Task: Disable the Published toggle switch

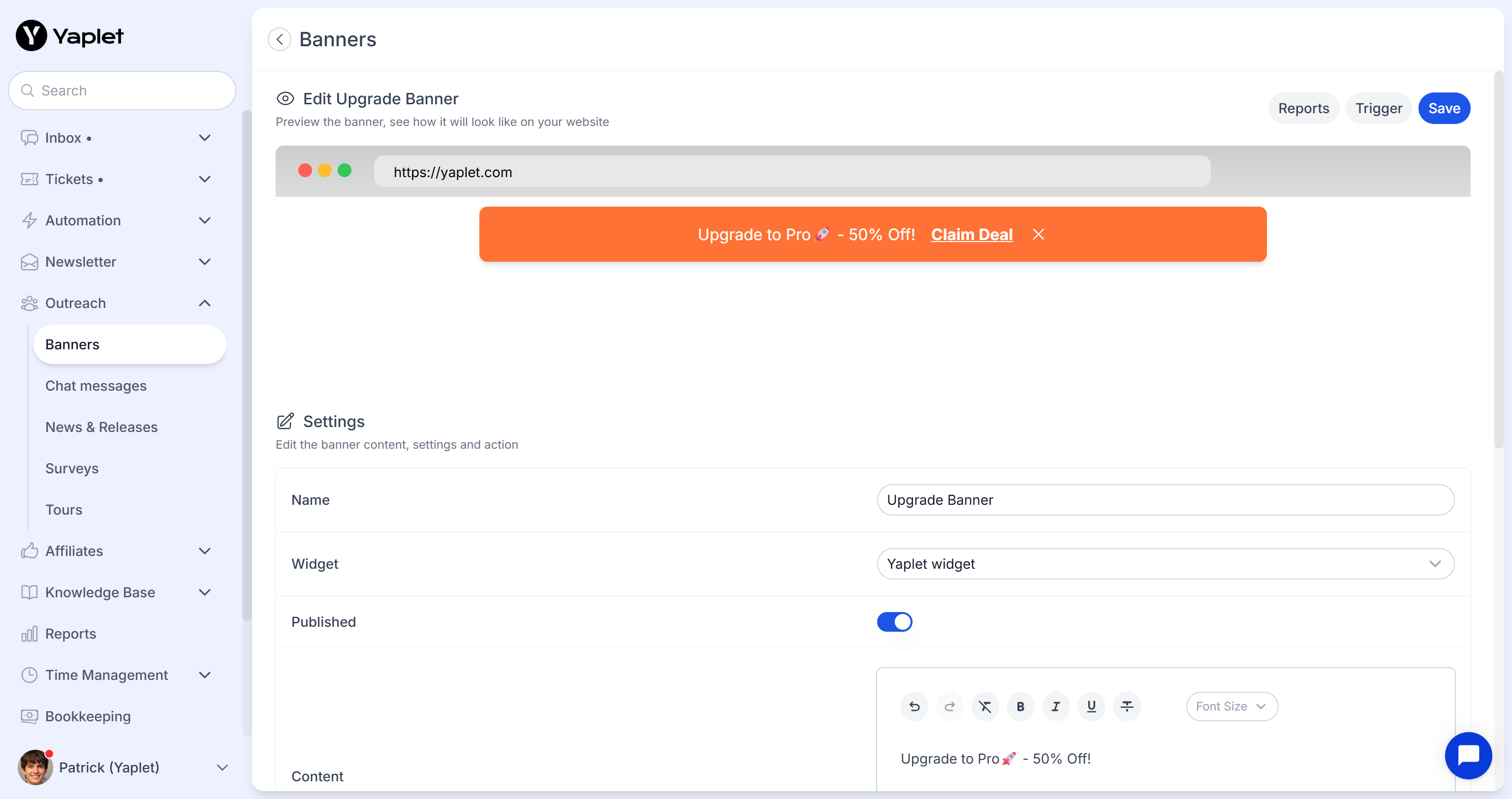Action: [x=894, y=622]
